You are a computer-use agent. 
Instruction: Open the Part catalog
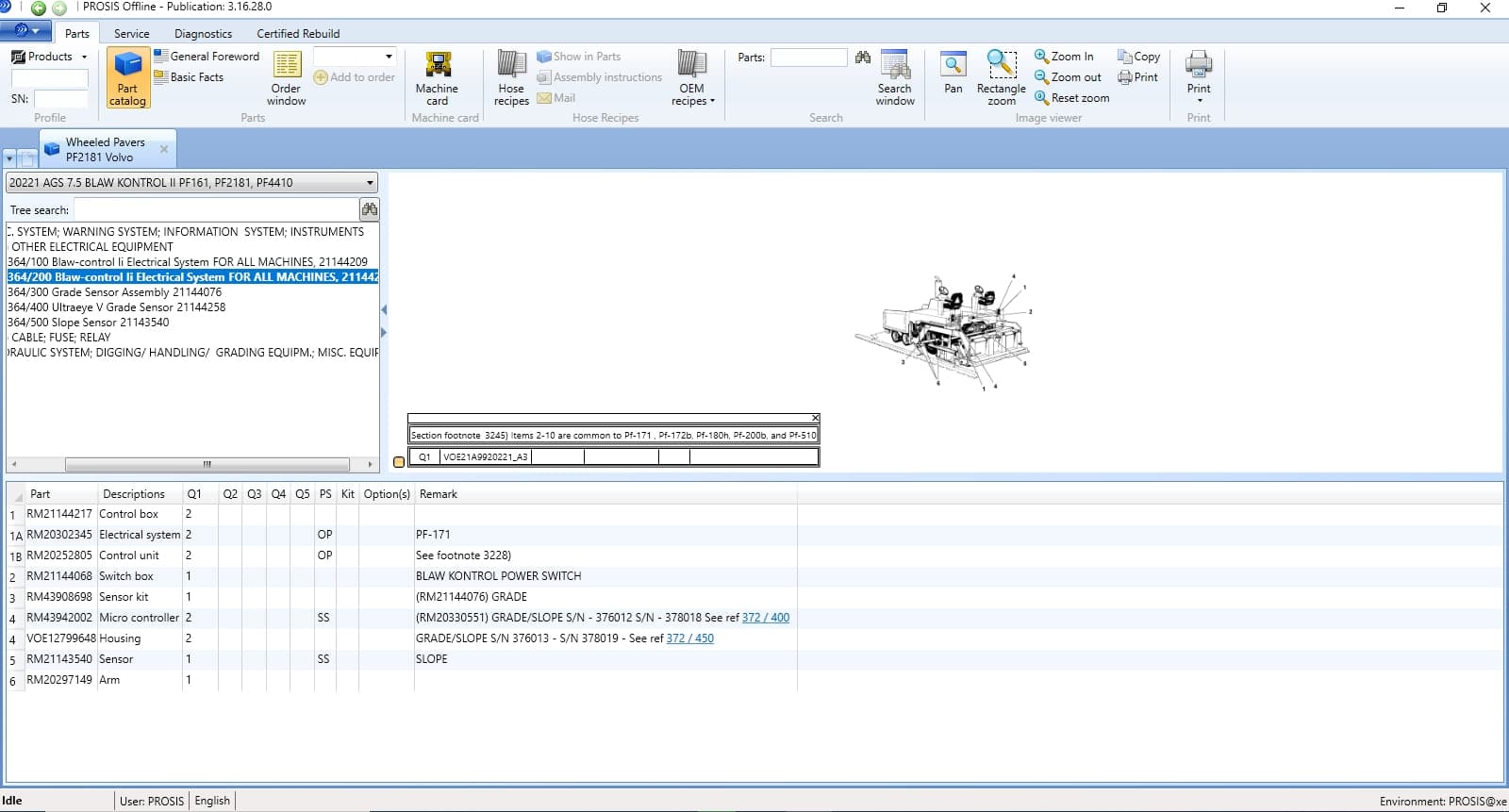(127, 78)
